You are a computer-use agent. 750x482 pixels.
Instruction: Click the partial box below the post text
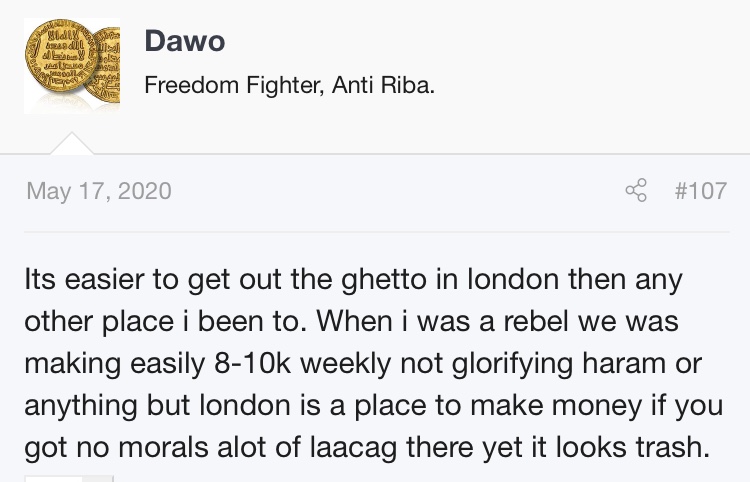(x=68, y=478)
